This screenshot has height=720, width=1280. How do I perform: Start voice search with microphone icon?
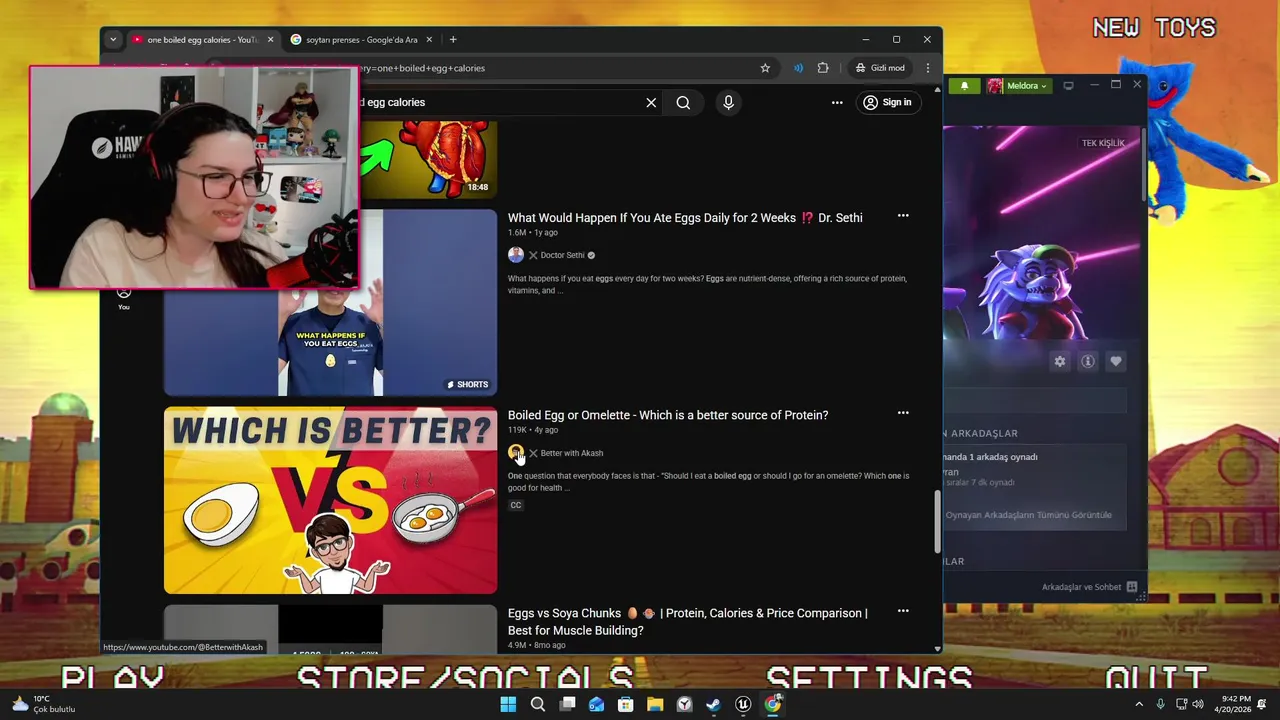728,102
